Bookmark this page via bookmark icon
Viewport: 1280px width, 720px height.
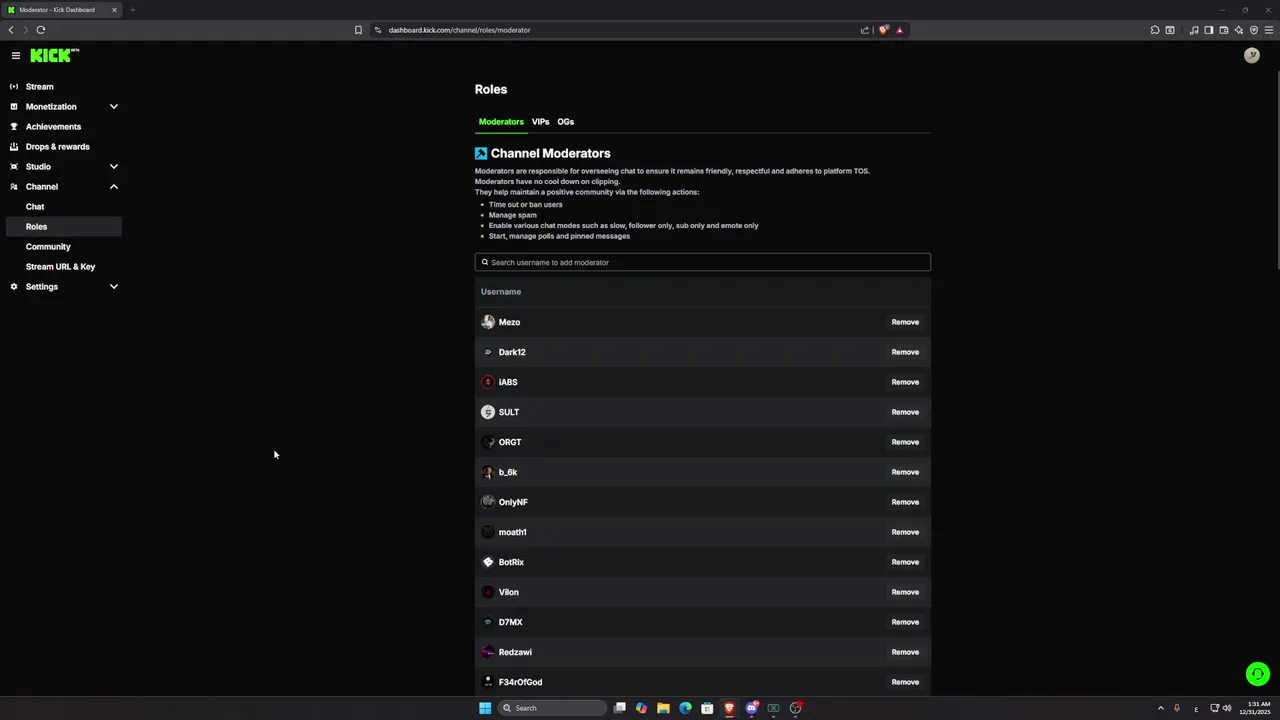point(358,30)
